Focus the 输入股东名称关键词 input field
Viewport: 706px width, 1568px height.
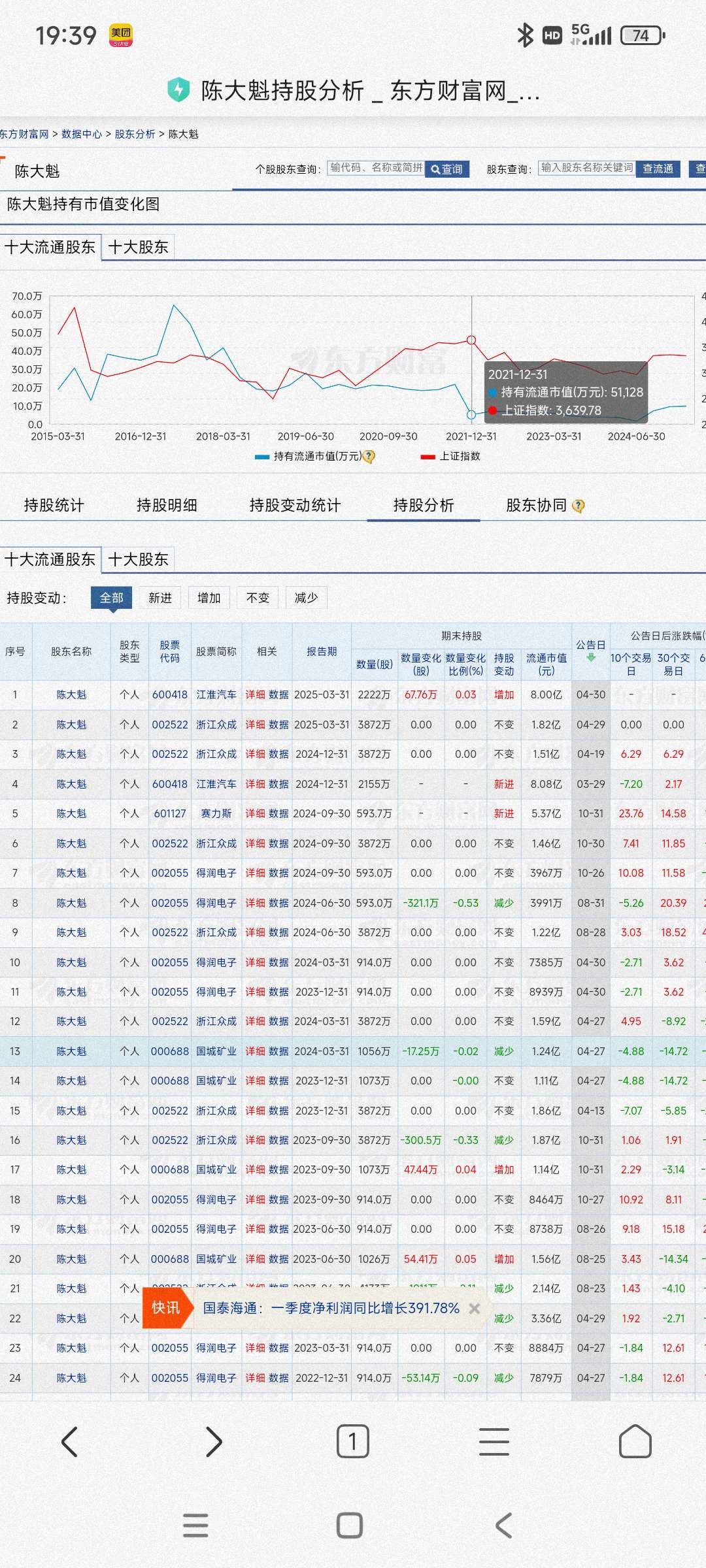[x=587, y=169]
